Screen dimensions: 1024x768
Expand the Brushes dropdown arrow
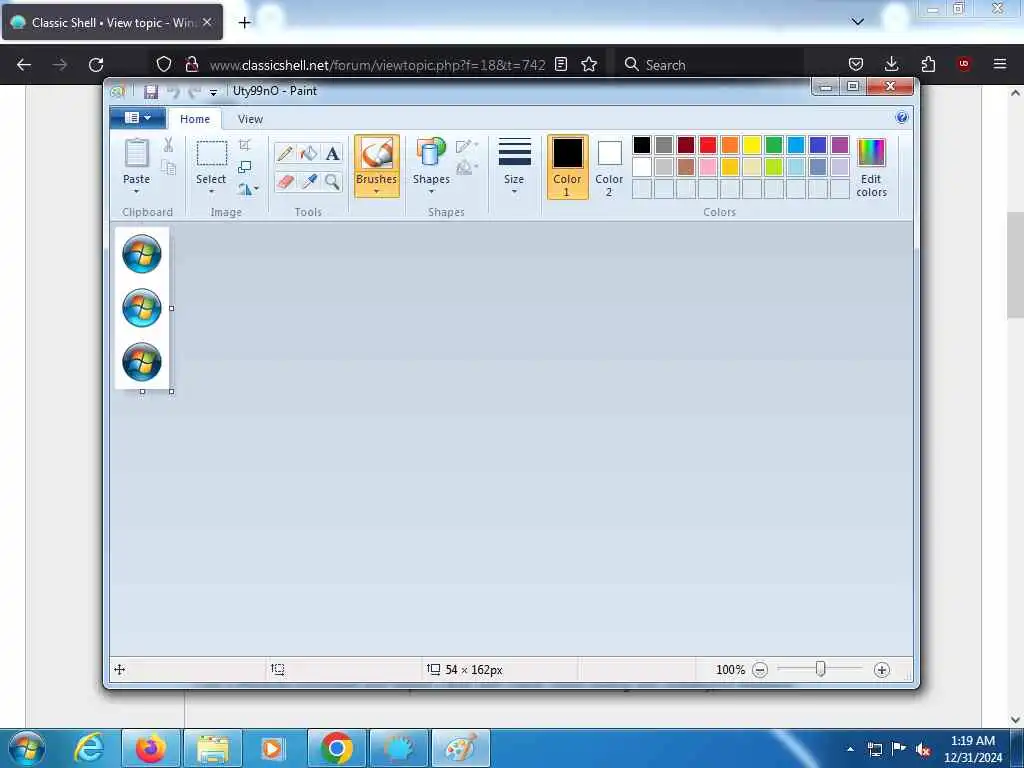click(x=377, y=192)
